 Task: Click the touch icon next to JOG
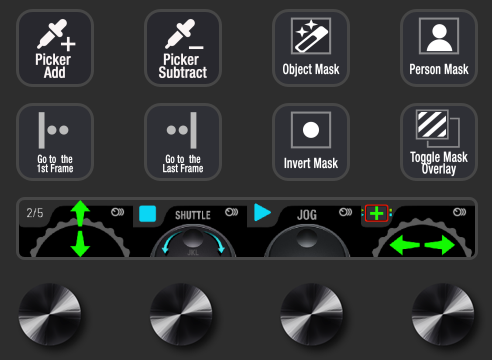point(345,212)
